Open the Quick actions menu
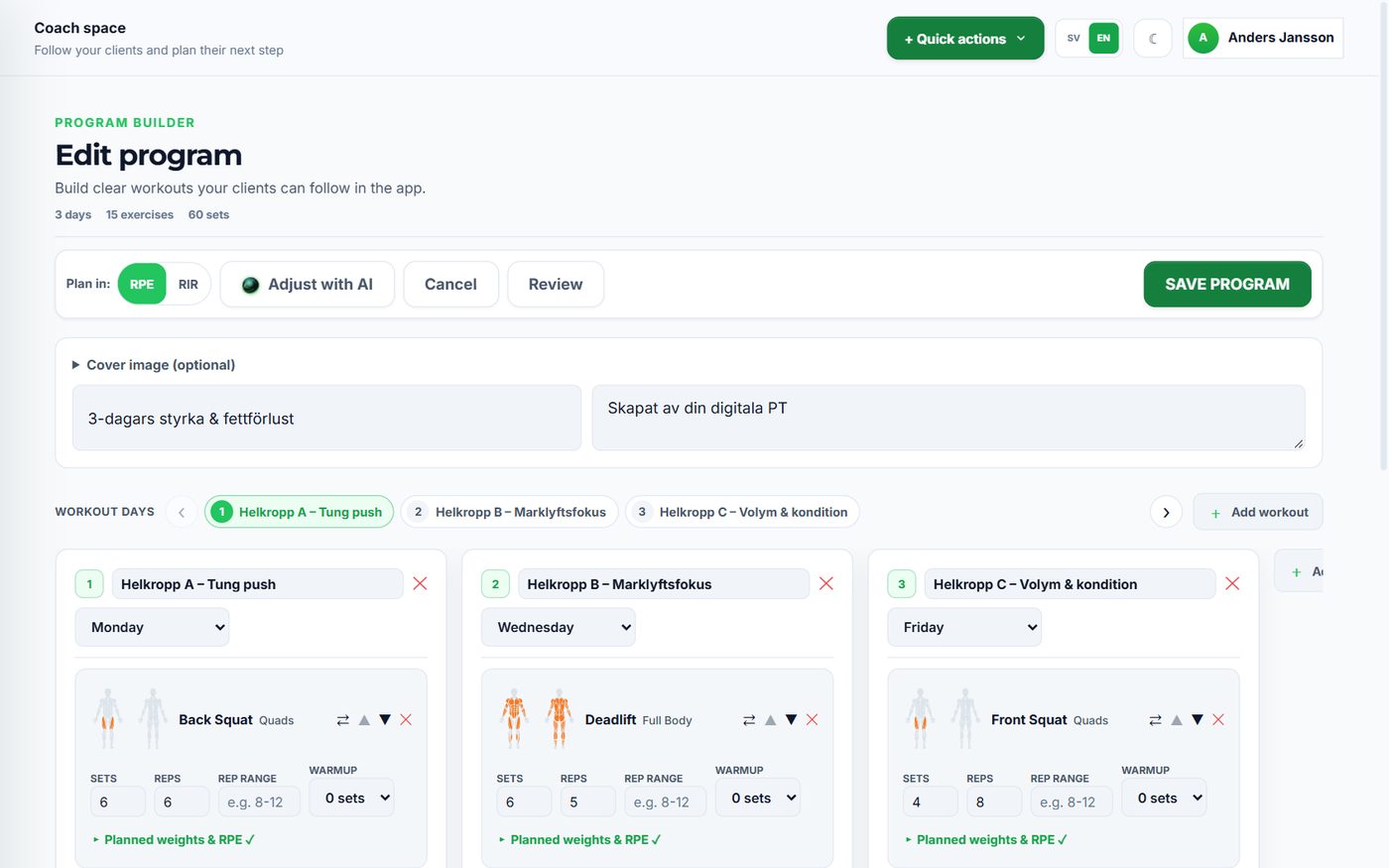Screen dimensions: 1389x868 click(x=965, y=39)
